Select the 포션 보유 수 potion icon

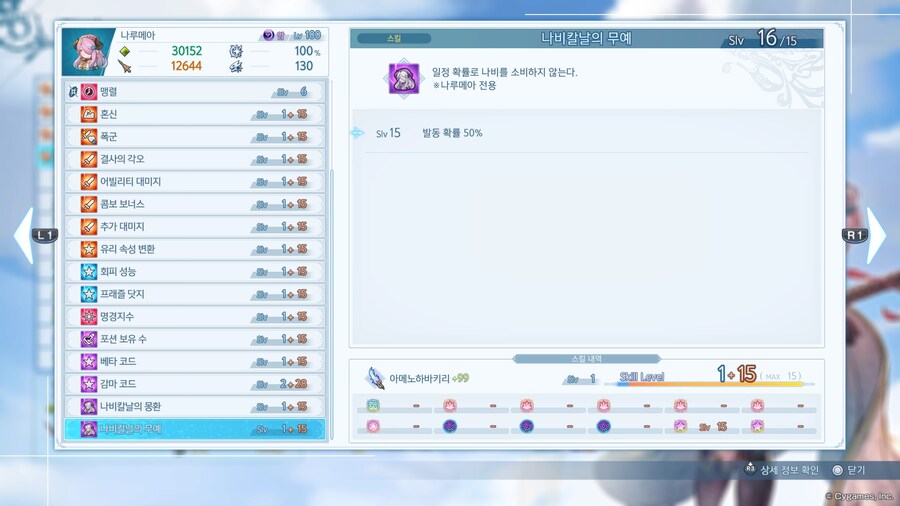[x=88, y=339]
